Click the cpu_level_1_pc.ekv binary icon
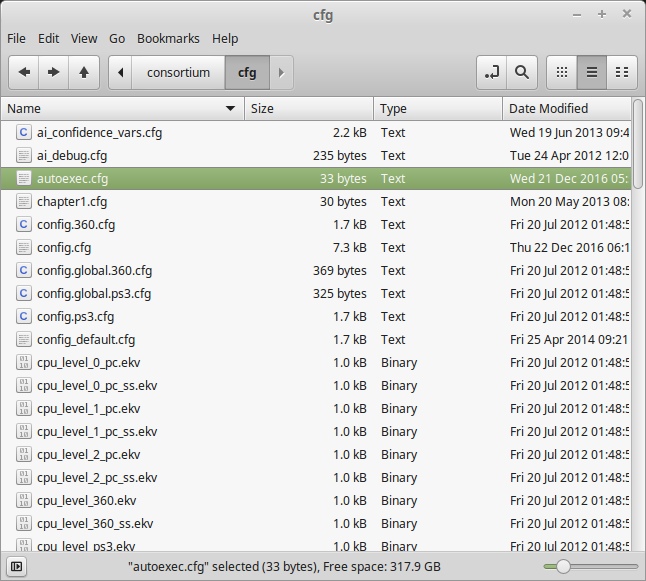This screenshot has width=646, height=581. point(23,409)
